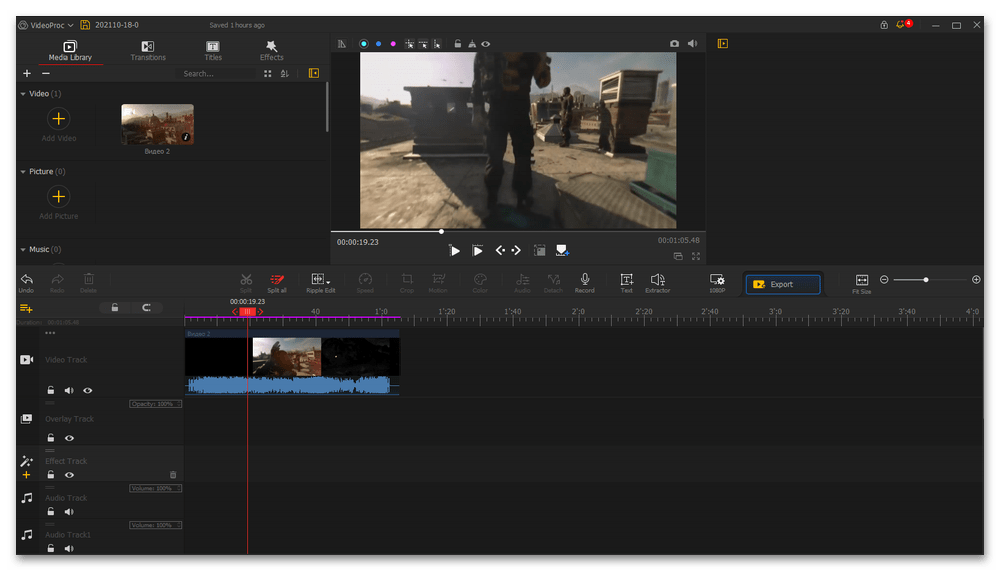Take a snapshot with the camera icon
Screen dimensions: 1000x571
tap(674, 44)
